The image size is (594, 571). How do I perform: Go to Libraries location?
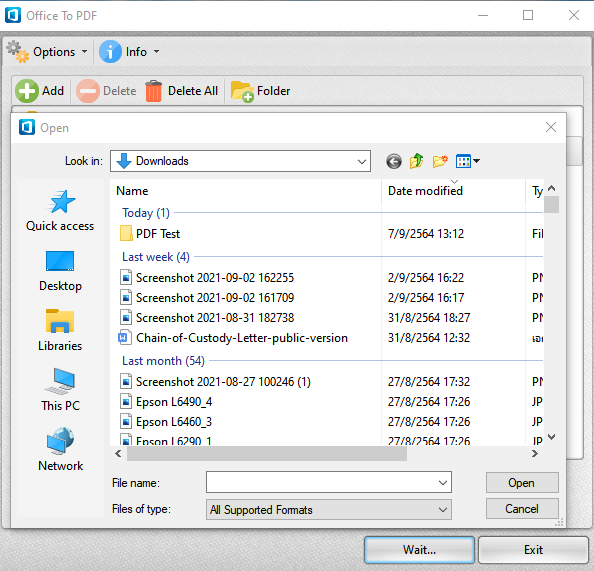pyautogui.click(x=60, y=330)
